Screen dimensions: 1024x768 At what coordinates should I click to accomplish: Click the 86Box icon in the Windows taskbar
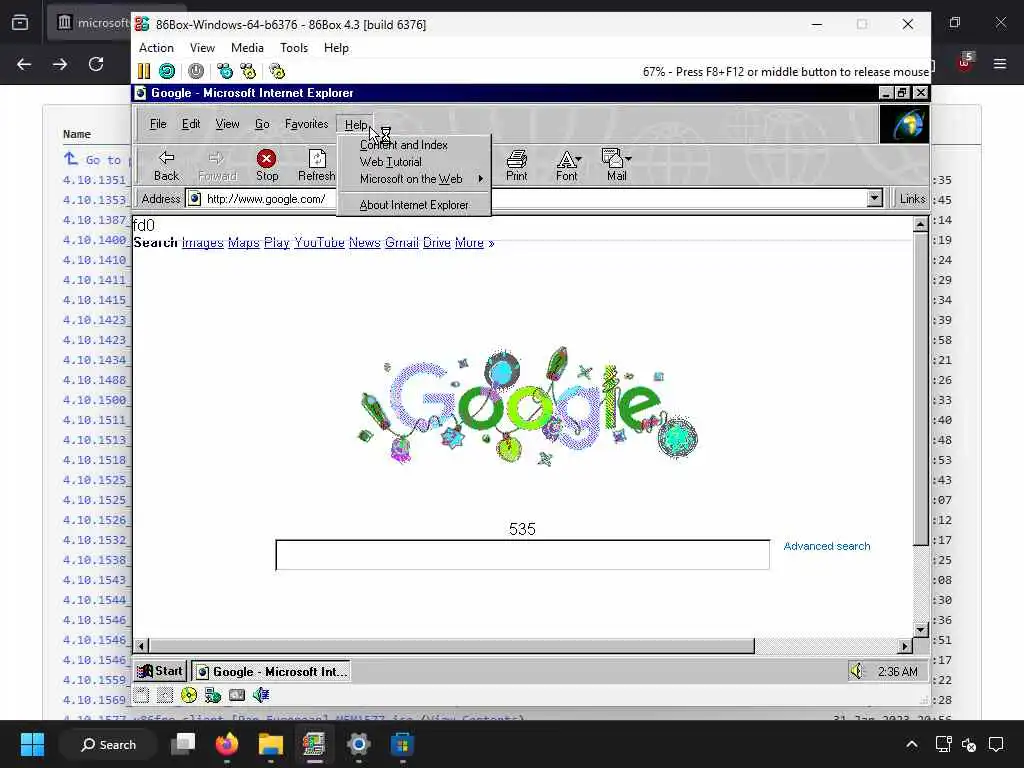click(x=314, y=744)
